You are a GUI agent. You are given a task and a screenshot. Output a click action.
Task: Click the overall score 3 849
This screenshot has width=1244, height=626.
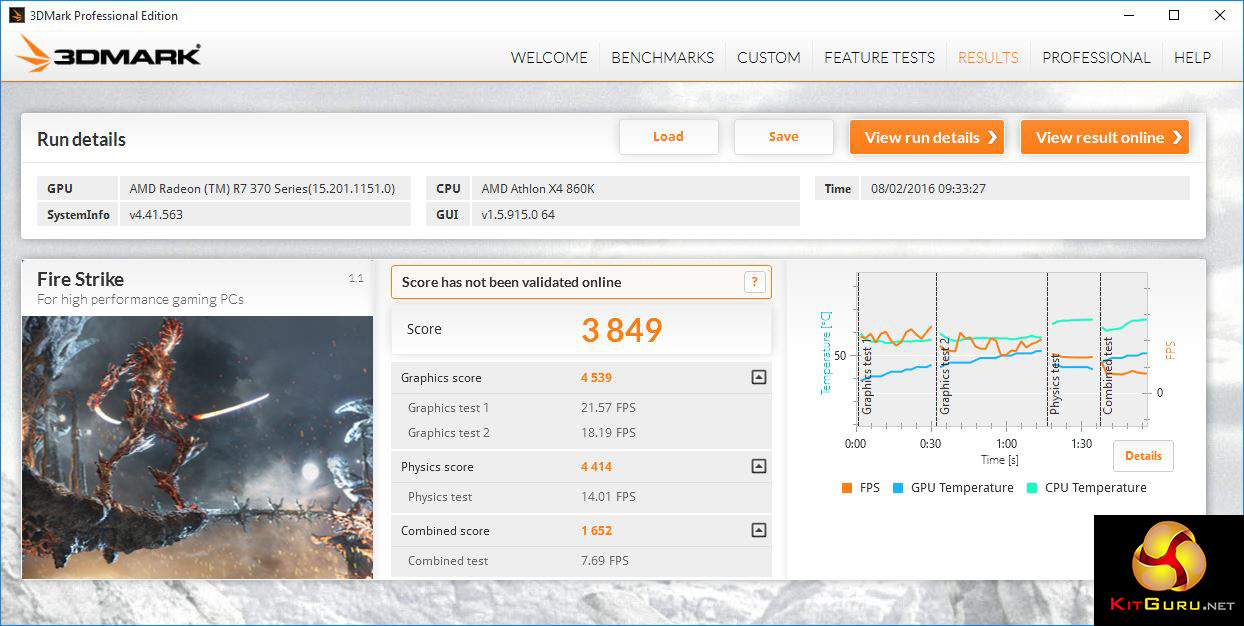tap(622, 330)
